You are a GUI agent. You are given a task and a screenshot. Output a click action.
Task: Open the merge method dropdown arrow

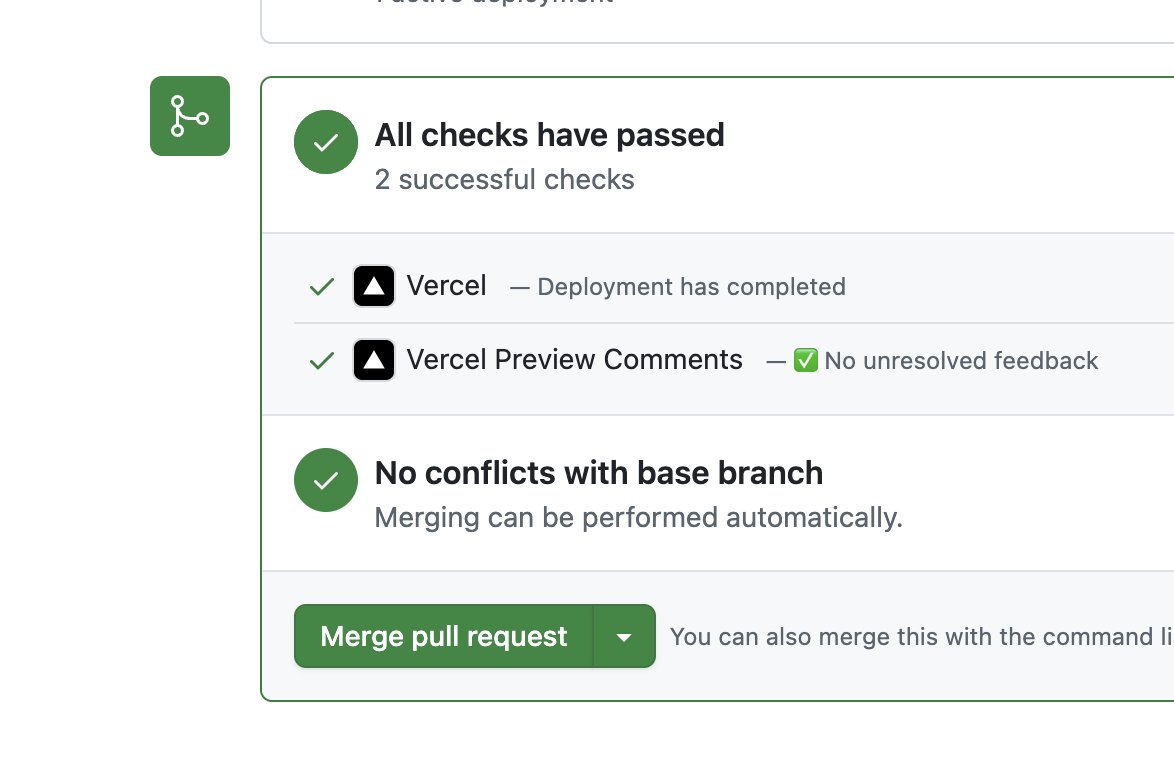click(624, 636)
